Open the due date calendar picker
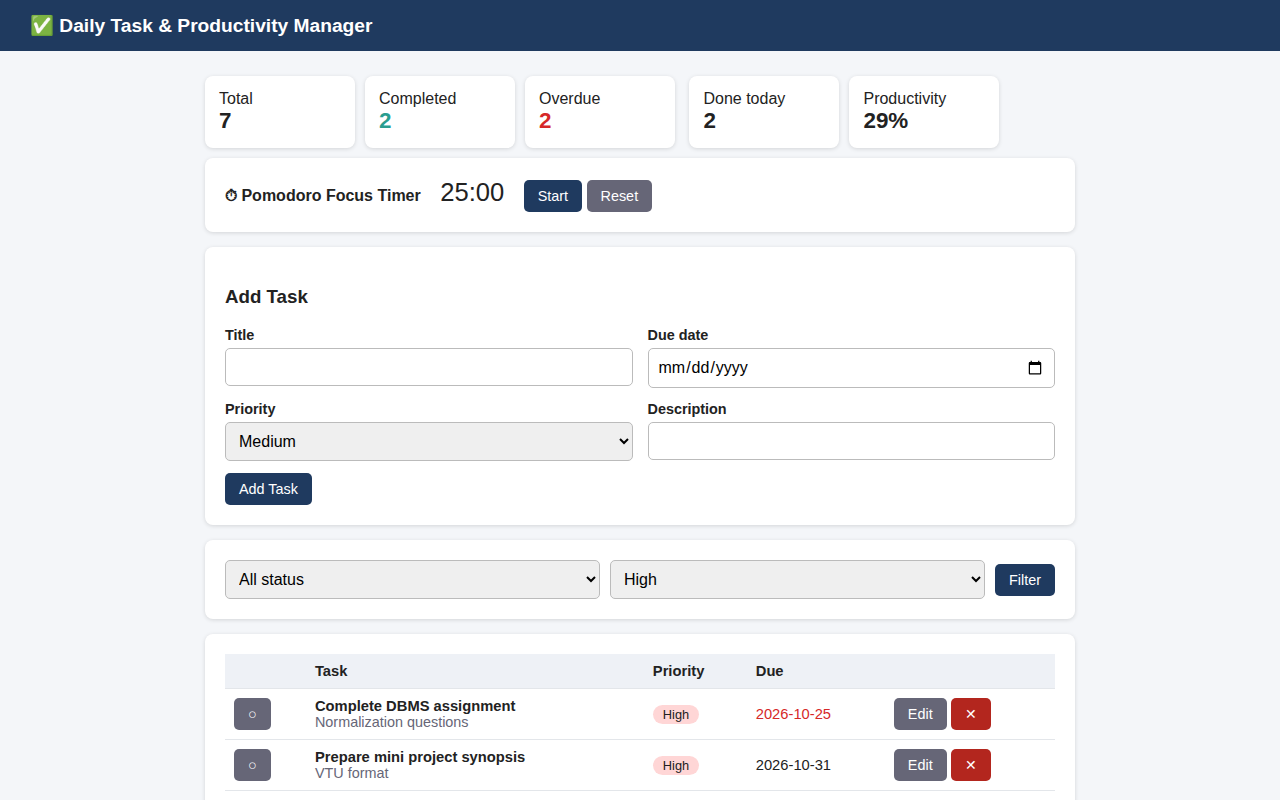The width and height of the screenshot is (1280, 800). [1035, 368]
